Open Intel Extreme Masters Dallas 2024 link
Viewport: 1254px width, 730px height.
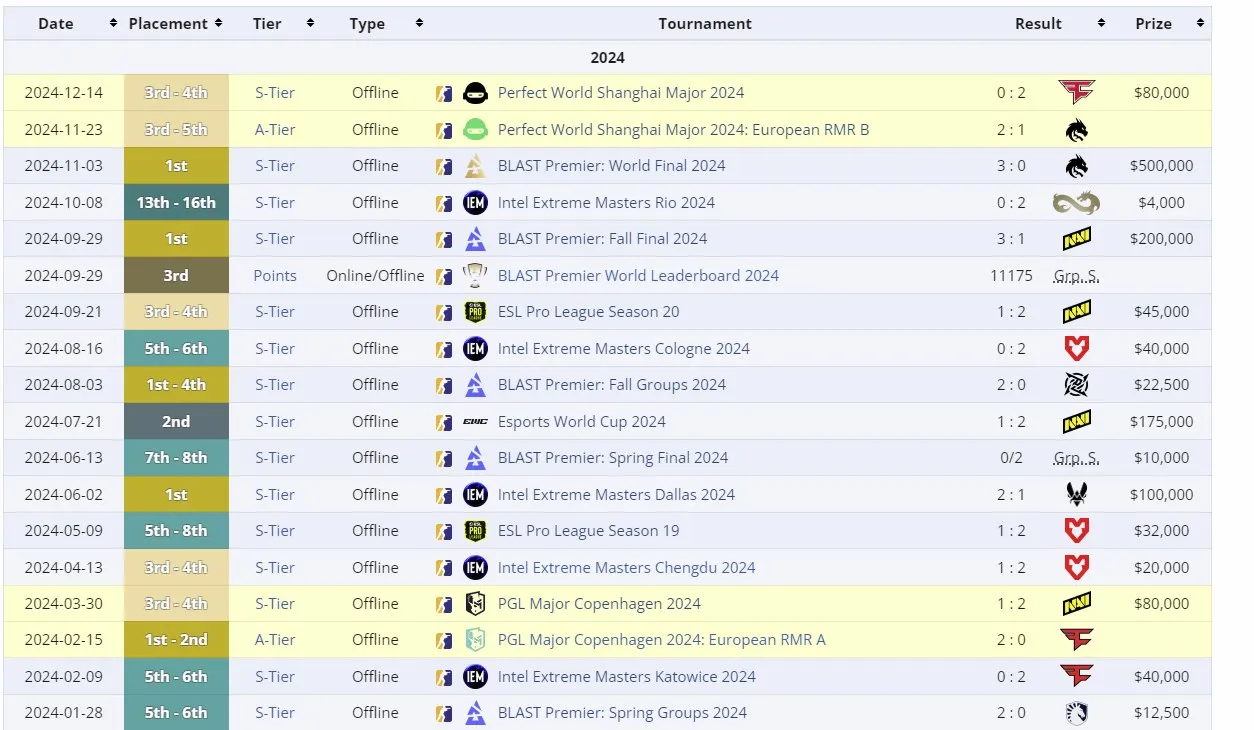pyautogui.click(x=616, y=494)
